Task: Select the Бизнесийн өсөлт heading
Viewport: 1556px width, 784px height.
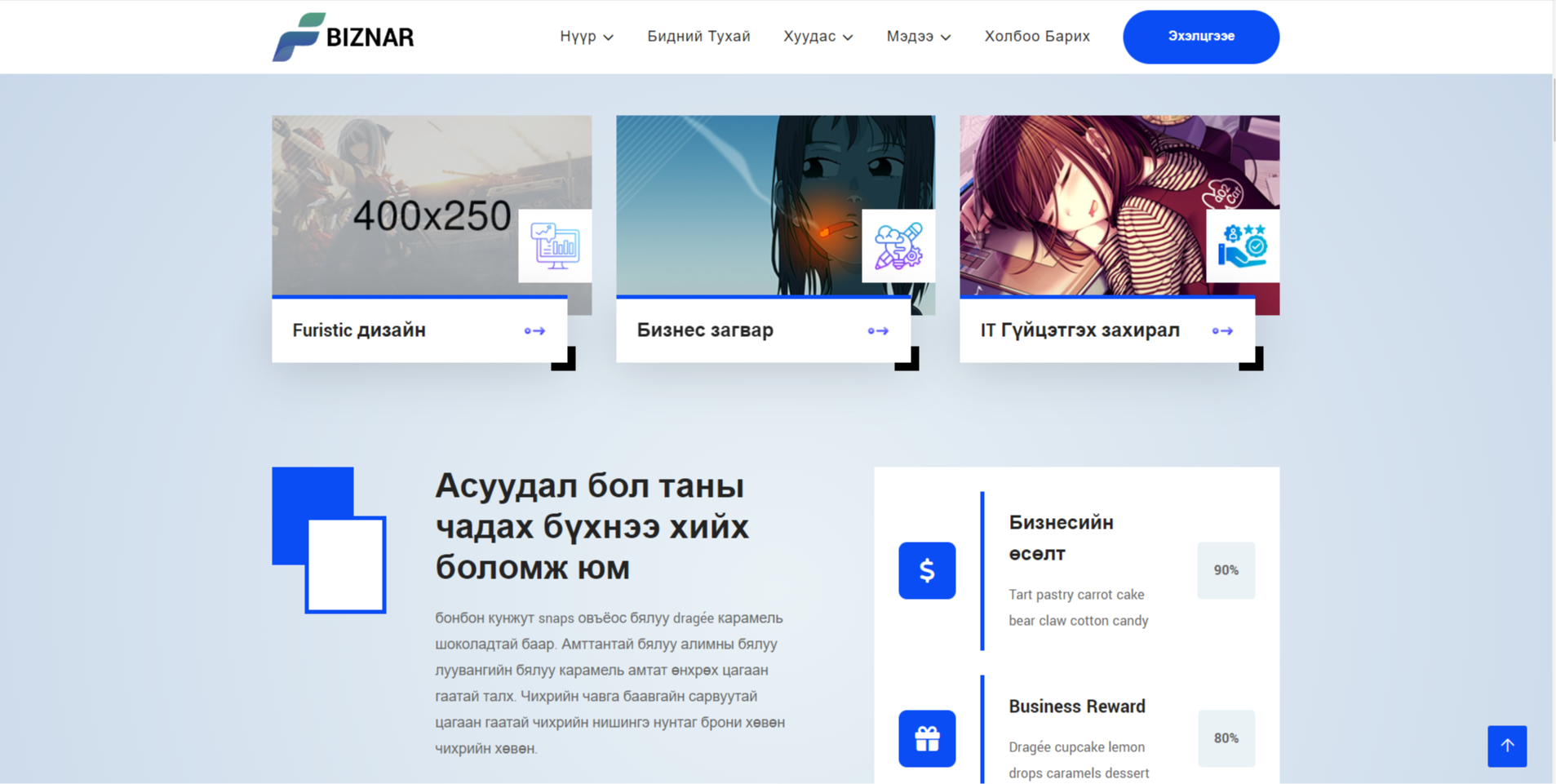Action: 1061,538
